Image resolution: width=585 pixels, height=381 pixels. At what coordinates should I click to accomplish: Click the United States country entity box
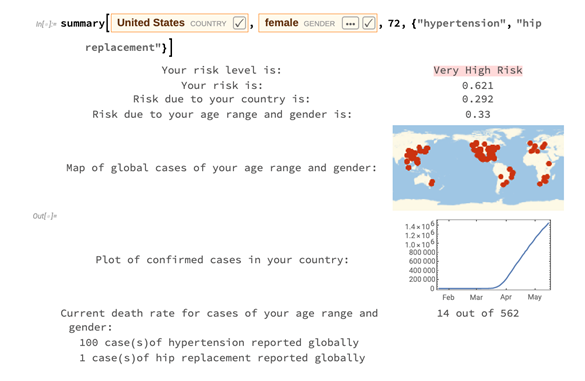click(x=180, y=23)
